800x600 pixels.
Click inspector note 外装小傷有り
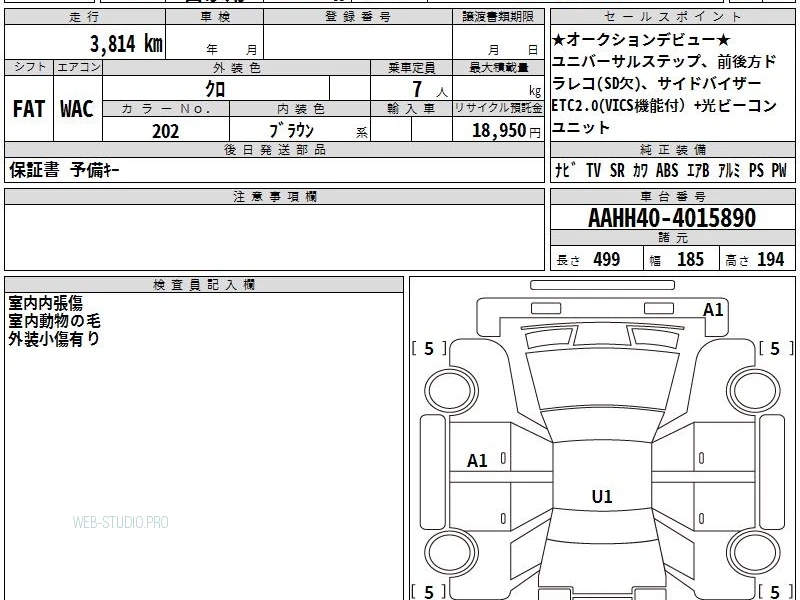(54, 339)
